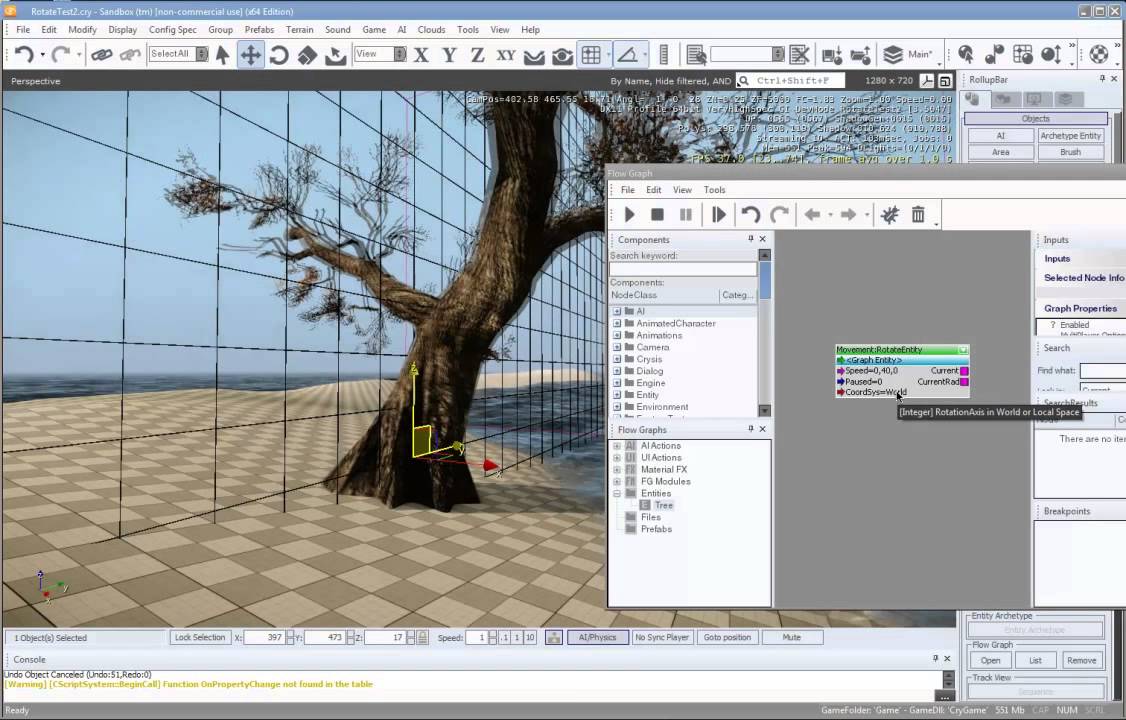Choose the Select mode arrow tool

pos(223,55)
